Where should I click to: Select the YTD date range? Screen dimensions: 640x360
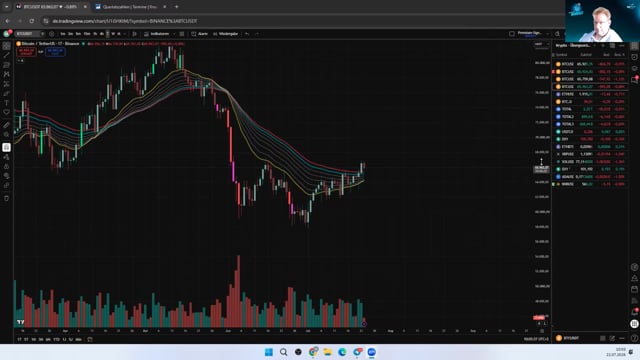tap(56, 339)
